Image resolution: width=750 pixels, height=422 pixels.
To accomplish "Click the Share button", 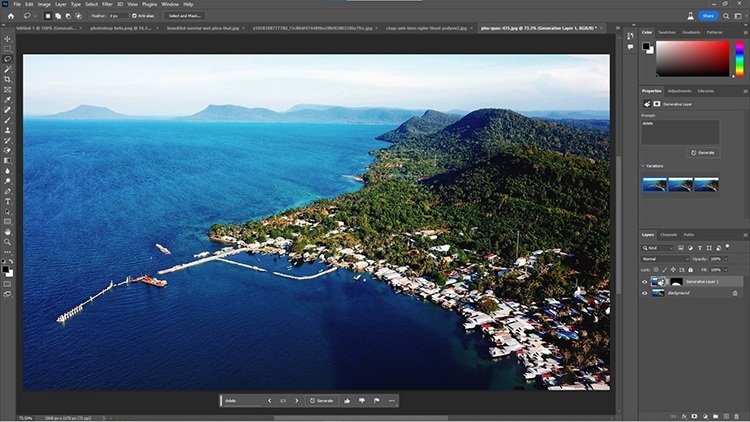I will click(x=708, y=16).
